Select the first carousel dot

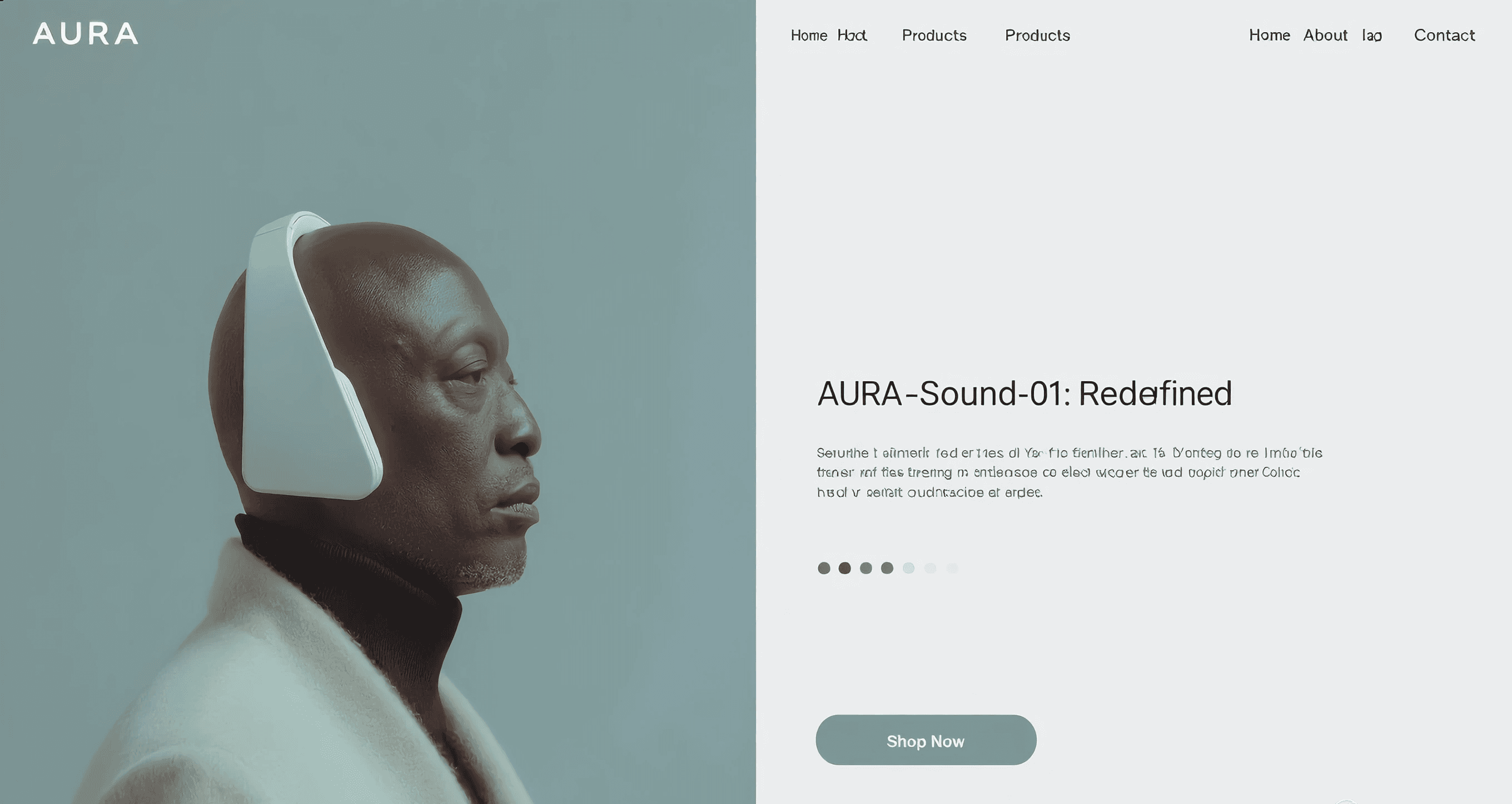[823, 568]
